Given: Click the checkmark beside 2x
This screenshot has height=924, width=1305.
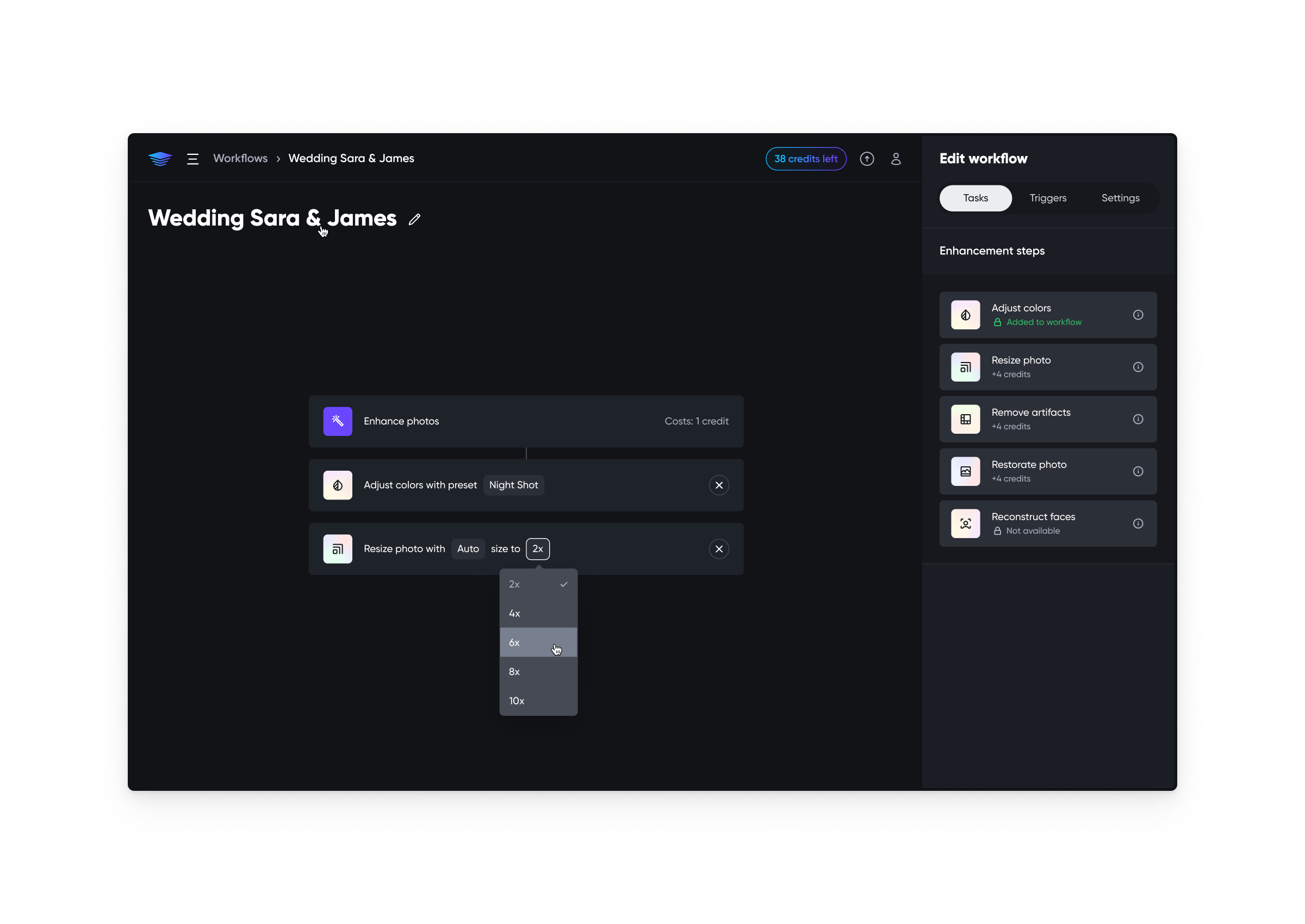Looking at the screenshot, I should click(563, 584).
